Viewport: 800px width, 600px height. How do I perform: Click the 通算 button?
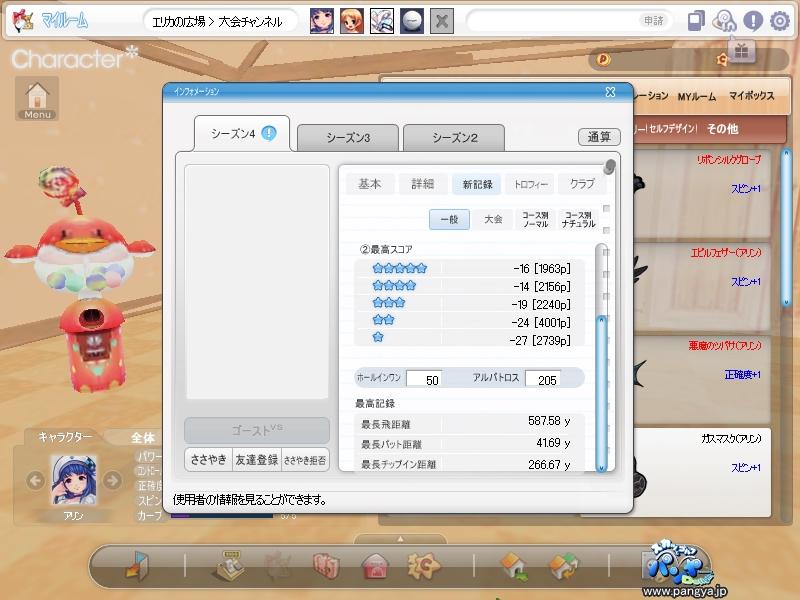coord(599,137)
